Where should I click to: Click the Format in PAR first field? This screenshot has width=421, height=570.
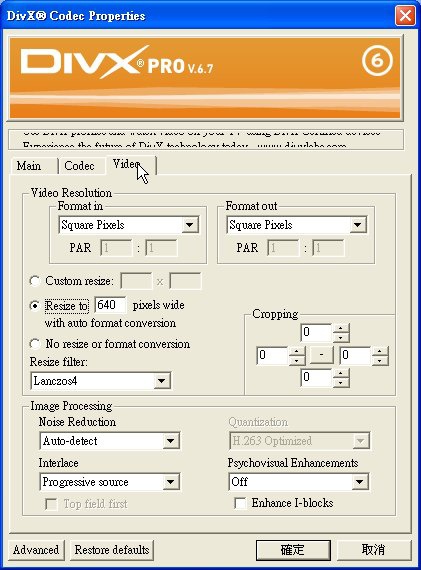(116, 248)
